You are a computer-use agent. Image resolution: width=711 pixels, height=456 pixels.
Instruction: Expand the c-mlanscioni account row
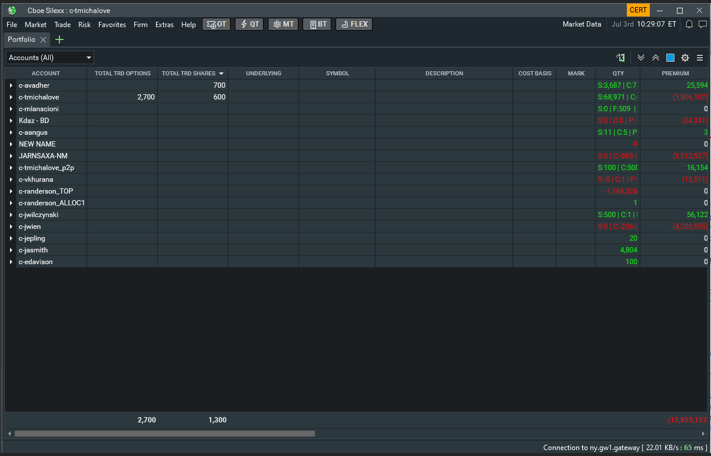(11, 109)
